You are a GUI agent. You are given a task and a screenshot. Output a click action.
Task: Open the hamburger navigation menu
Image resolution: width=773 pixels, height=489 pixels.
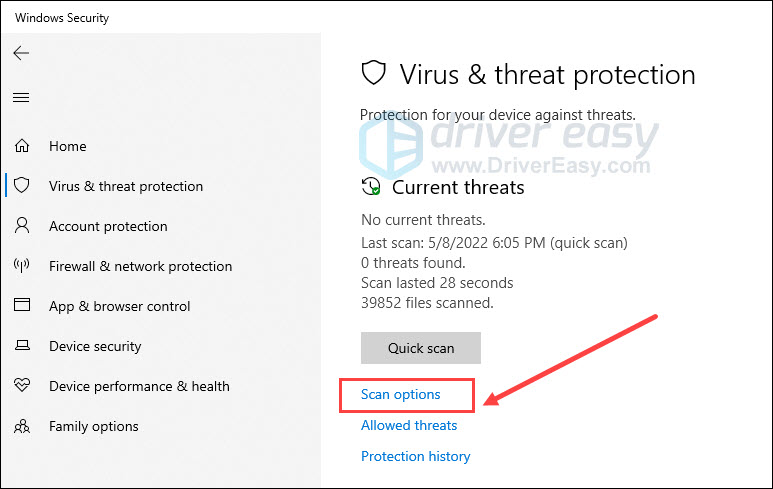point(21,98)
